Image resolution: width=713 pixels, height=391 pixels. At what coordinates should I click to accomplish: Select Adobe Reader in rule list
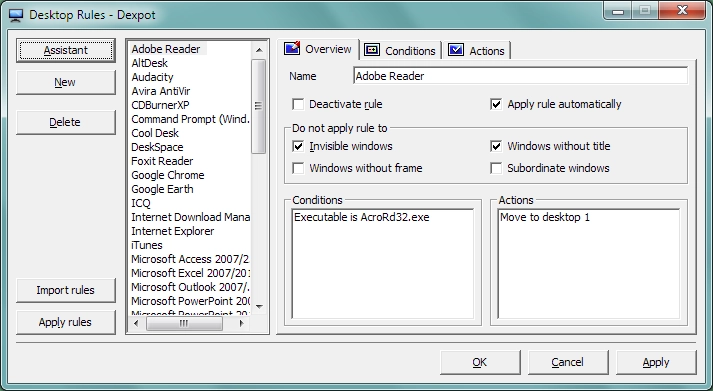(166, 49)
